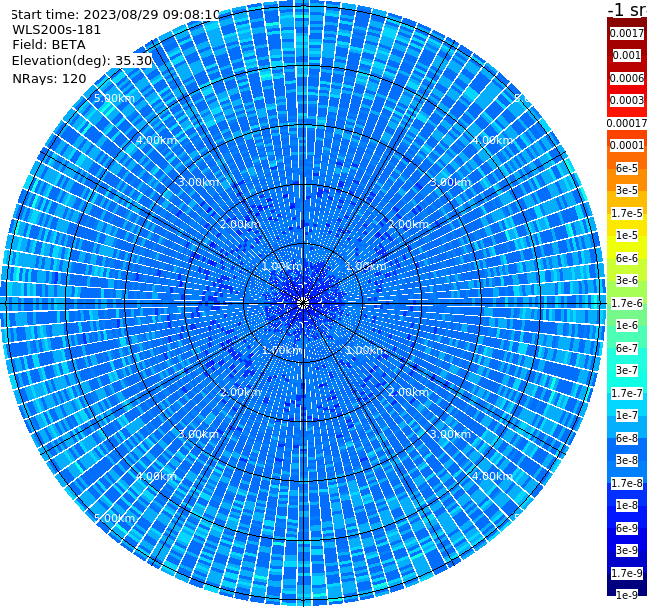
Task: Click the 3e-9 colorbar tick label
Action: (626, 550)
